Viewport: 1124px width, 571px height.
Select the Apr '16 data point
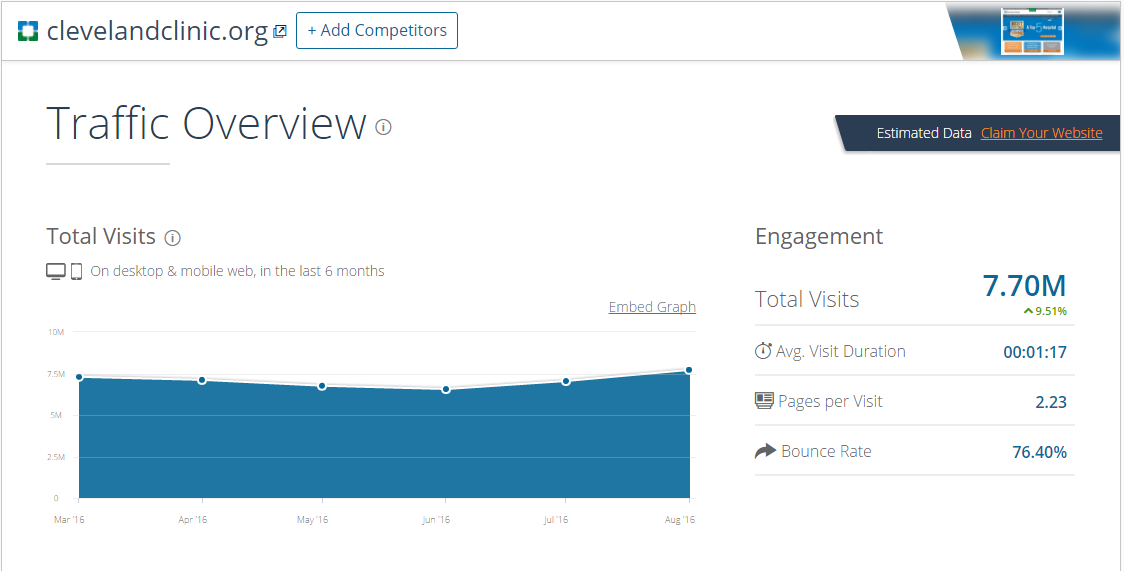[x=202, y=380]
